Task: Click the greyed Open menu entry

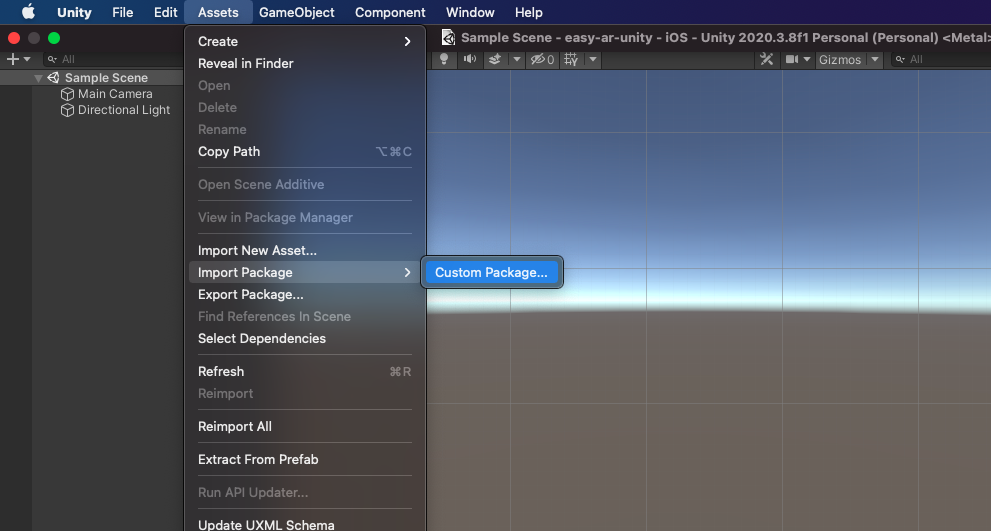Action: click(x=305, y=85)
